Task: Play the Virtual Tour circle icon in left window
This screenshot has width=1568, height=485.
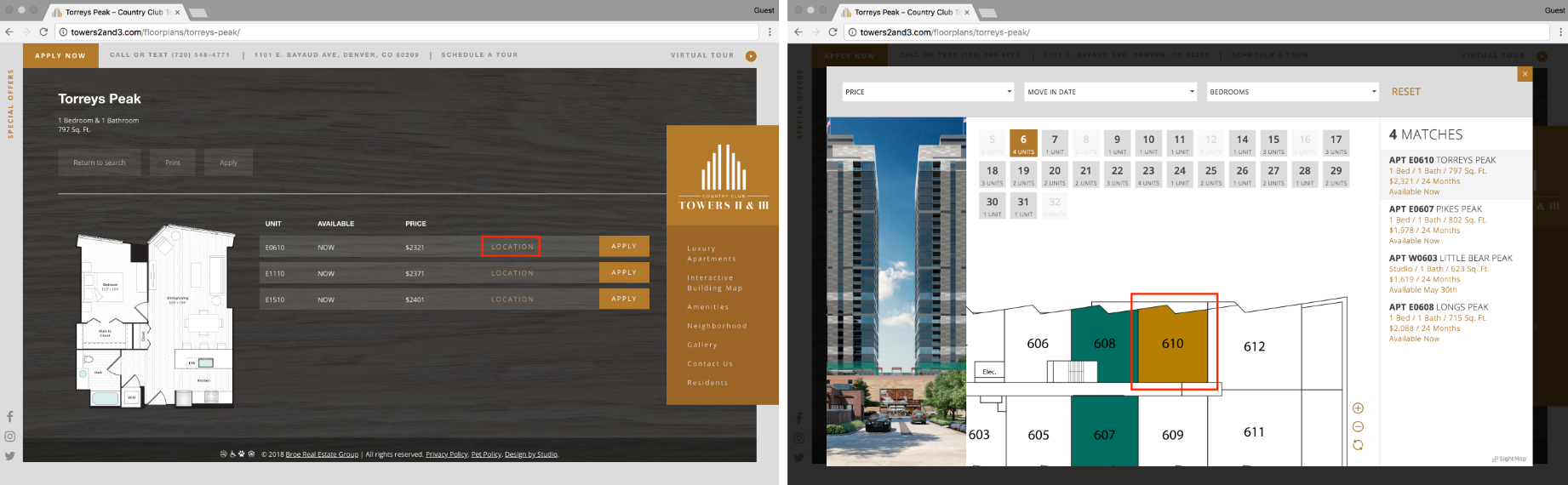Action: [751, 56]
